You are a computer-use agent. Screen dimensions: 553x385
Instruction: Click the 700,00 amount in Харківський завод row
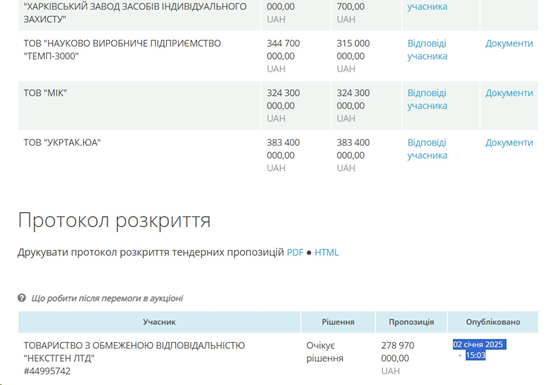pos(351,6)
